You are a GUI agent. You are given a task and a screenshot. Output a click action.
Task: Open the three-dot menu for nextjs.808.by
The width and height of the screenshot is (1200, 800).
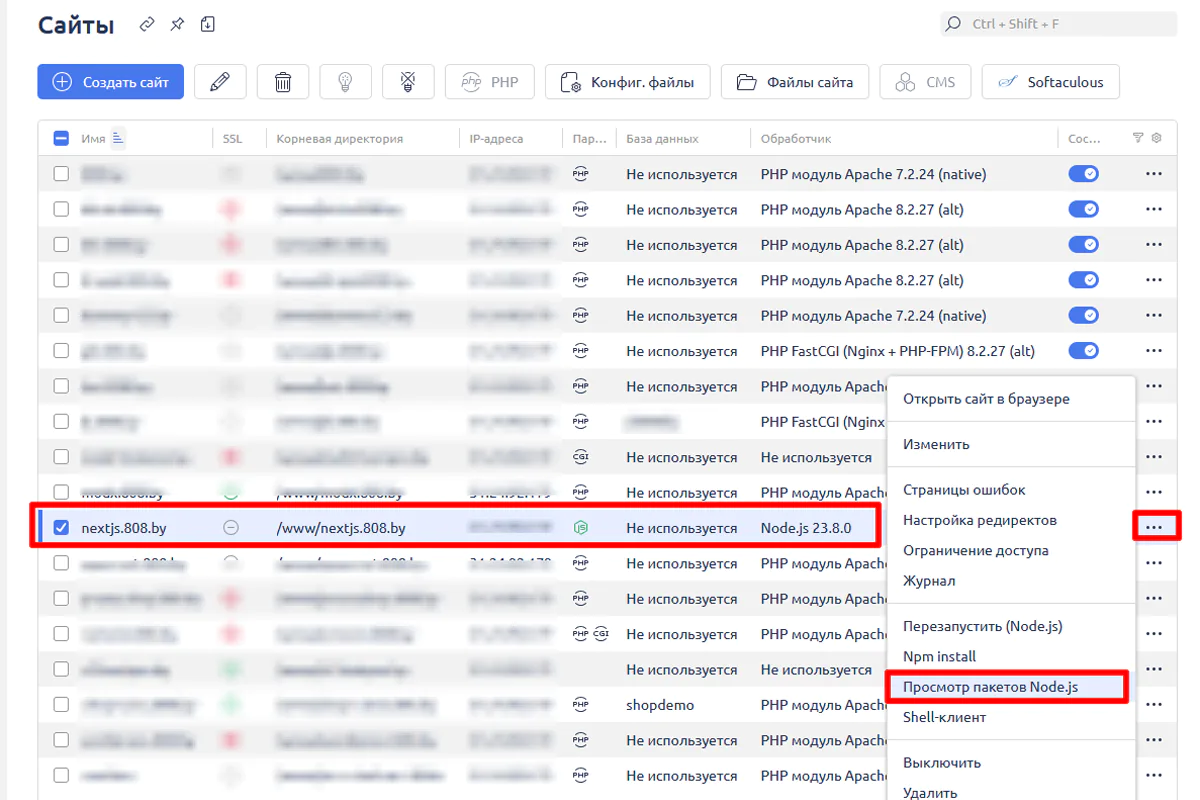(1156, 527)
